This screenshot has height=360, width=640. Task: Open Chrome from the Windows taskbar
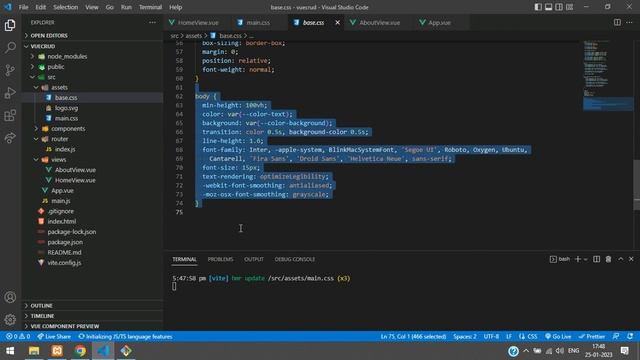[x=80, y=351]
